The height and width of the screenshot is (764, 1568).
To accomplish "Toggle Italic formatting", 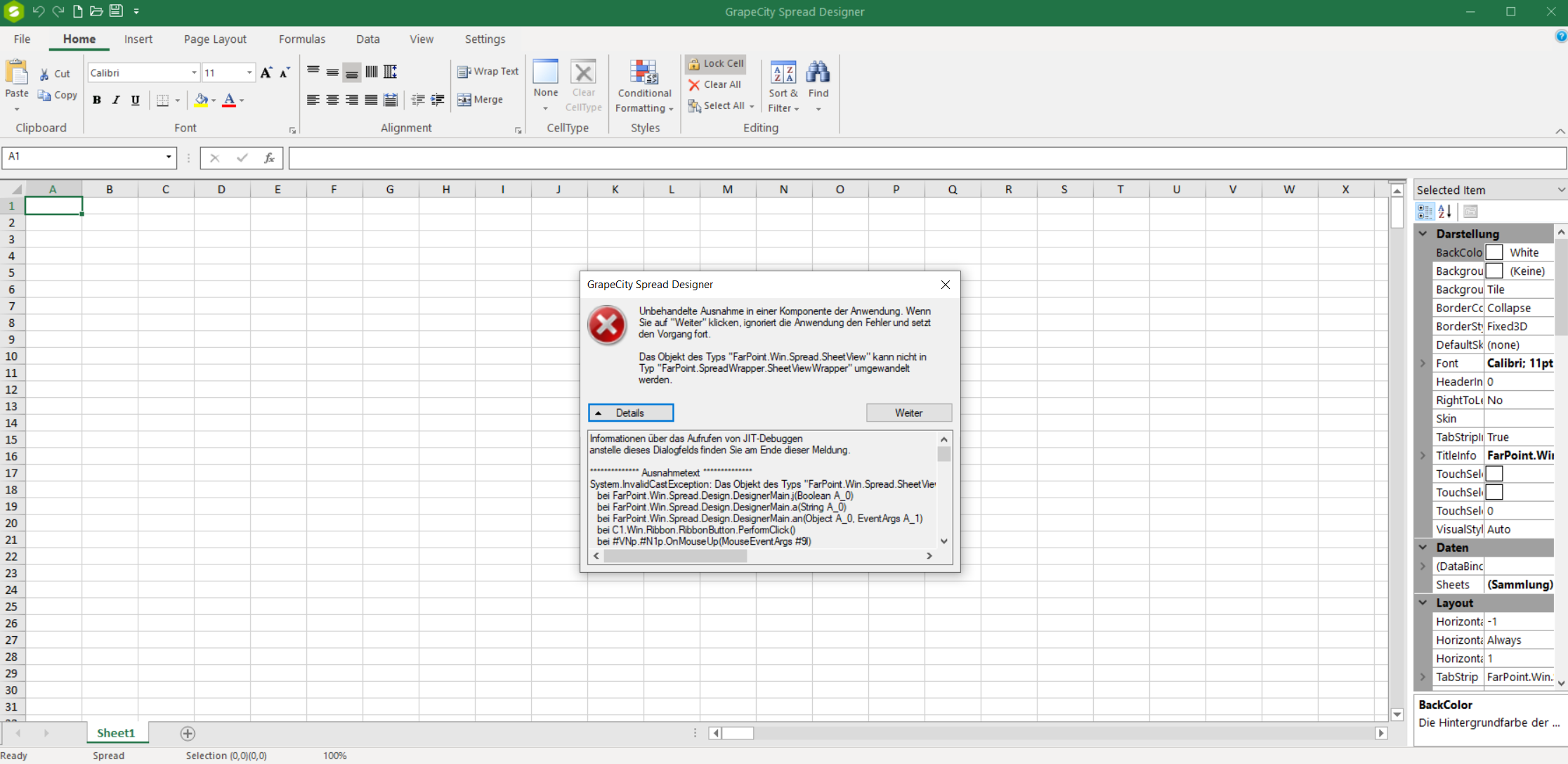I will coord(116,100).
